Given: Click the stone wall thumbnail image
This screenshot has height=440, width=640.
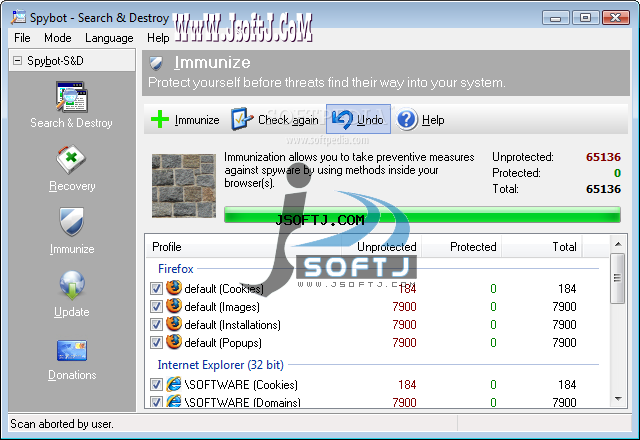Looking at the screenshot, I should [184, 186].
